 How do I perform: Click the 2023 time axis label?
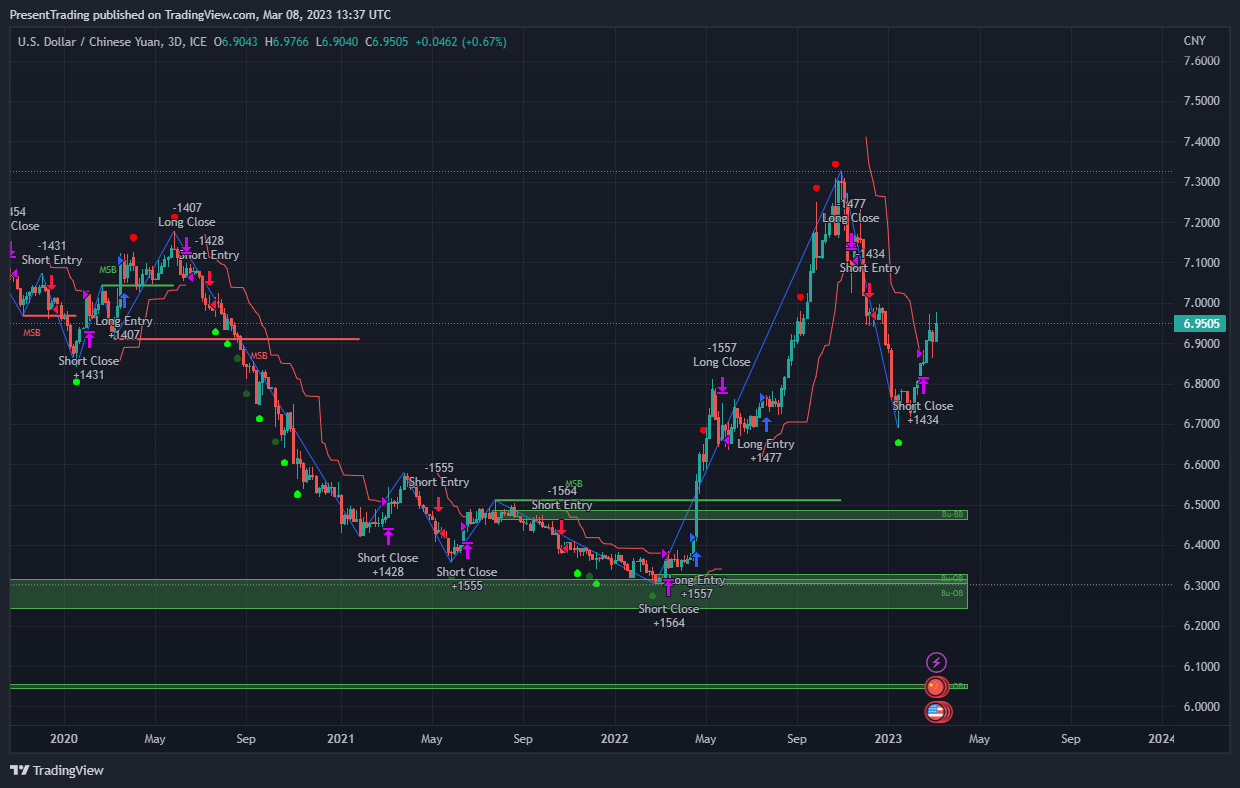tap(888, 740)
